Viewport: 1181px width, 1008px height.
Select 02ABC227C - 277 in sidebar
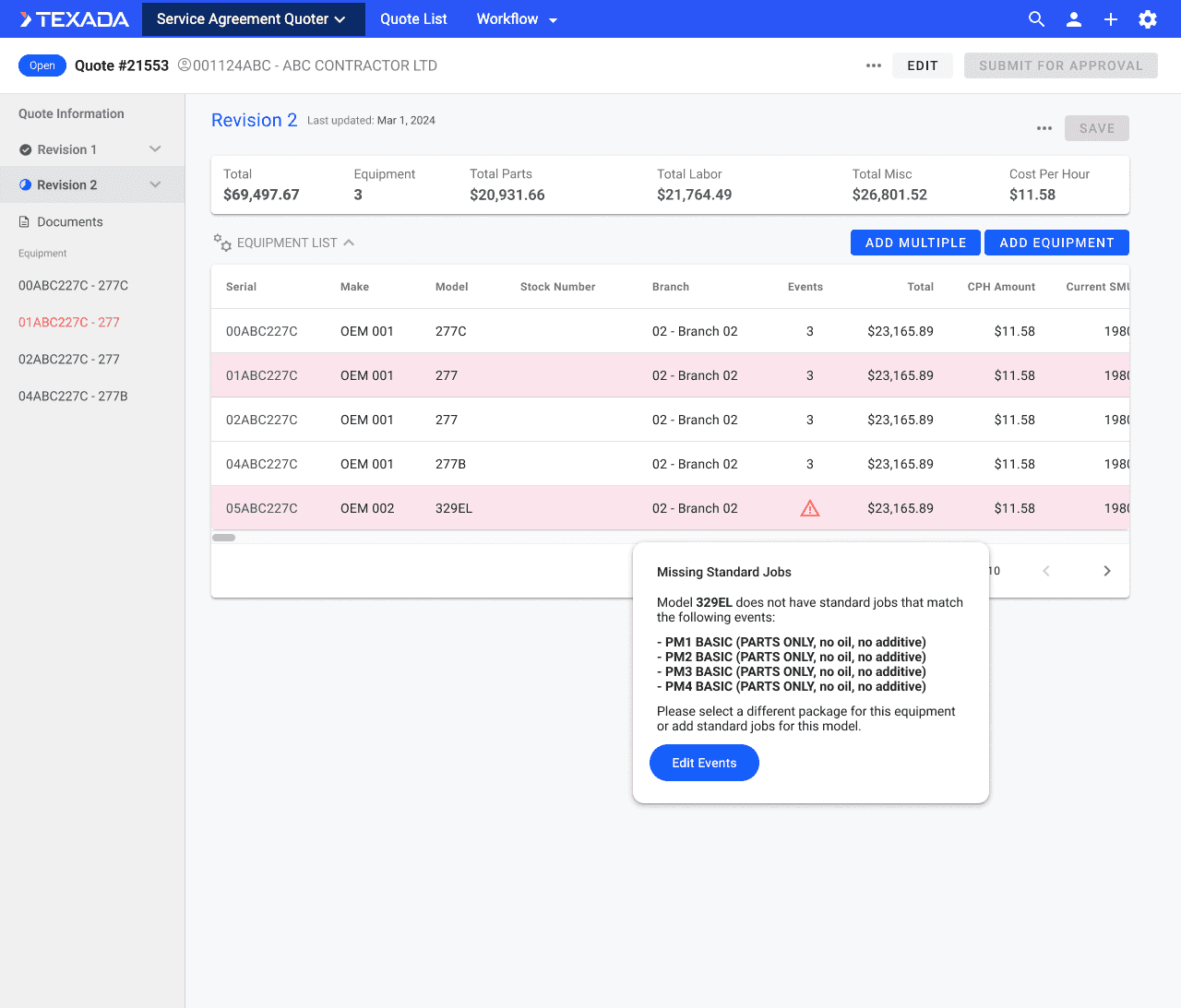[69, 359]
